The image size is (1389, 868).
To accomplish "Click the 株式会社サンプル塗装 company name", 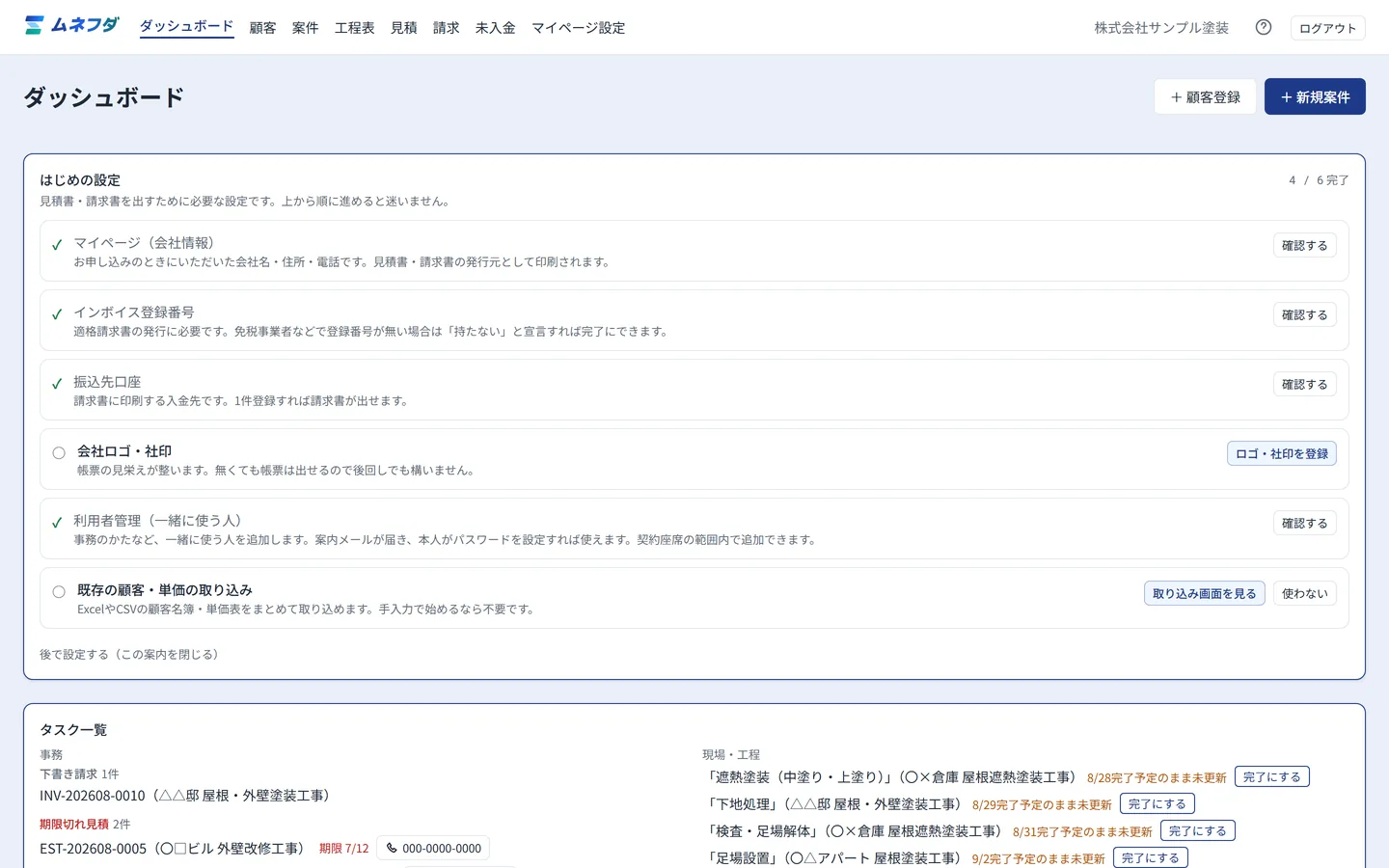I will point(1161,28).
